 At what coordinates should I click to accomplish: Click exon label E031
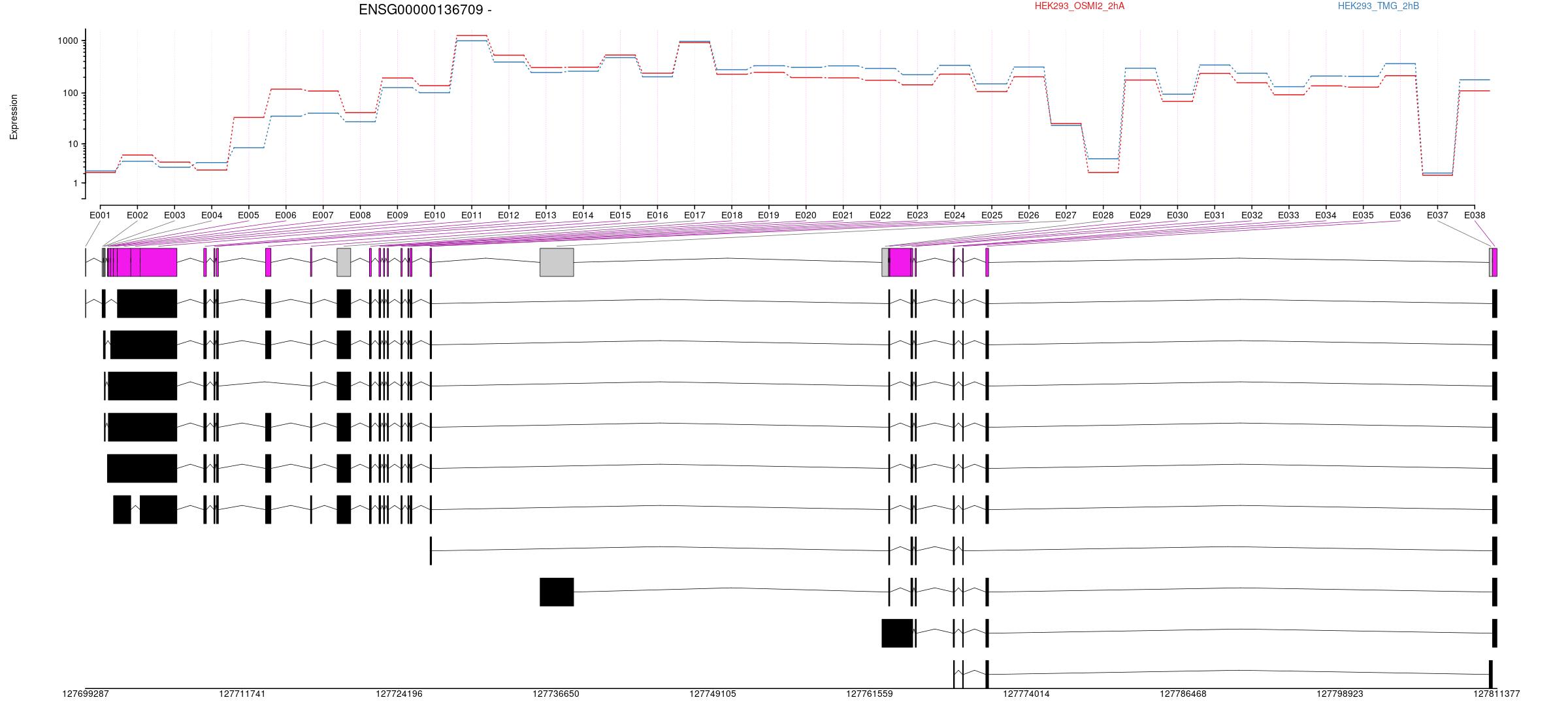1215,215
